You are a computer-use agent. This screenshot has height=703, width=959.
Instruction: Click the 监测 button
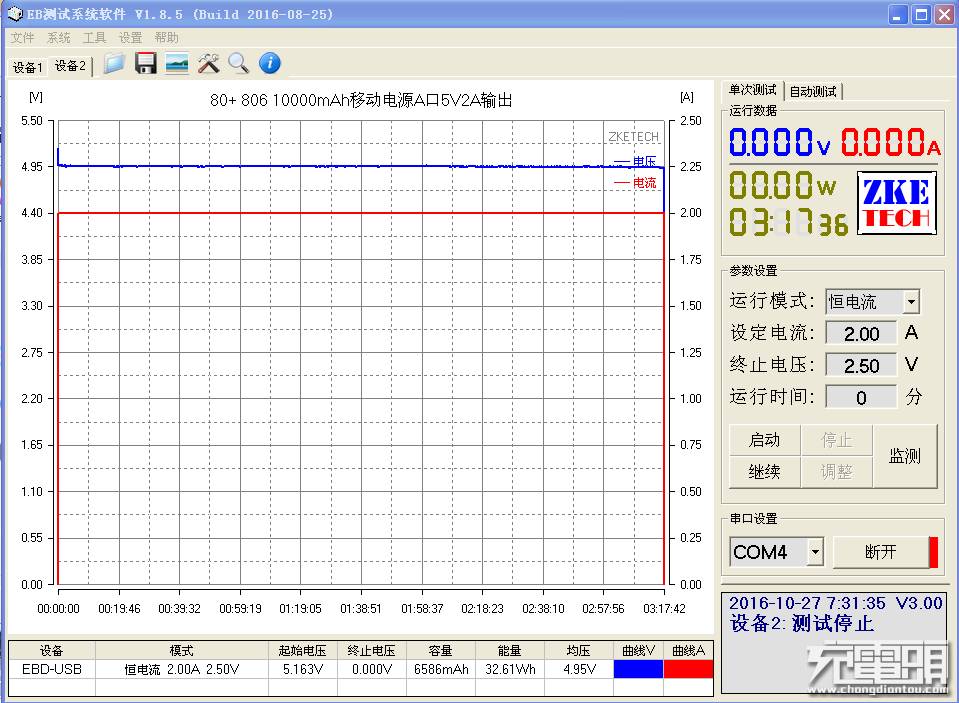coord(905,456)
